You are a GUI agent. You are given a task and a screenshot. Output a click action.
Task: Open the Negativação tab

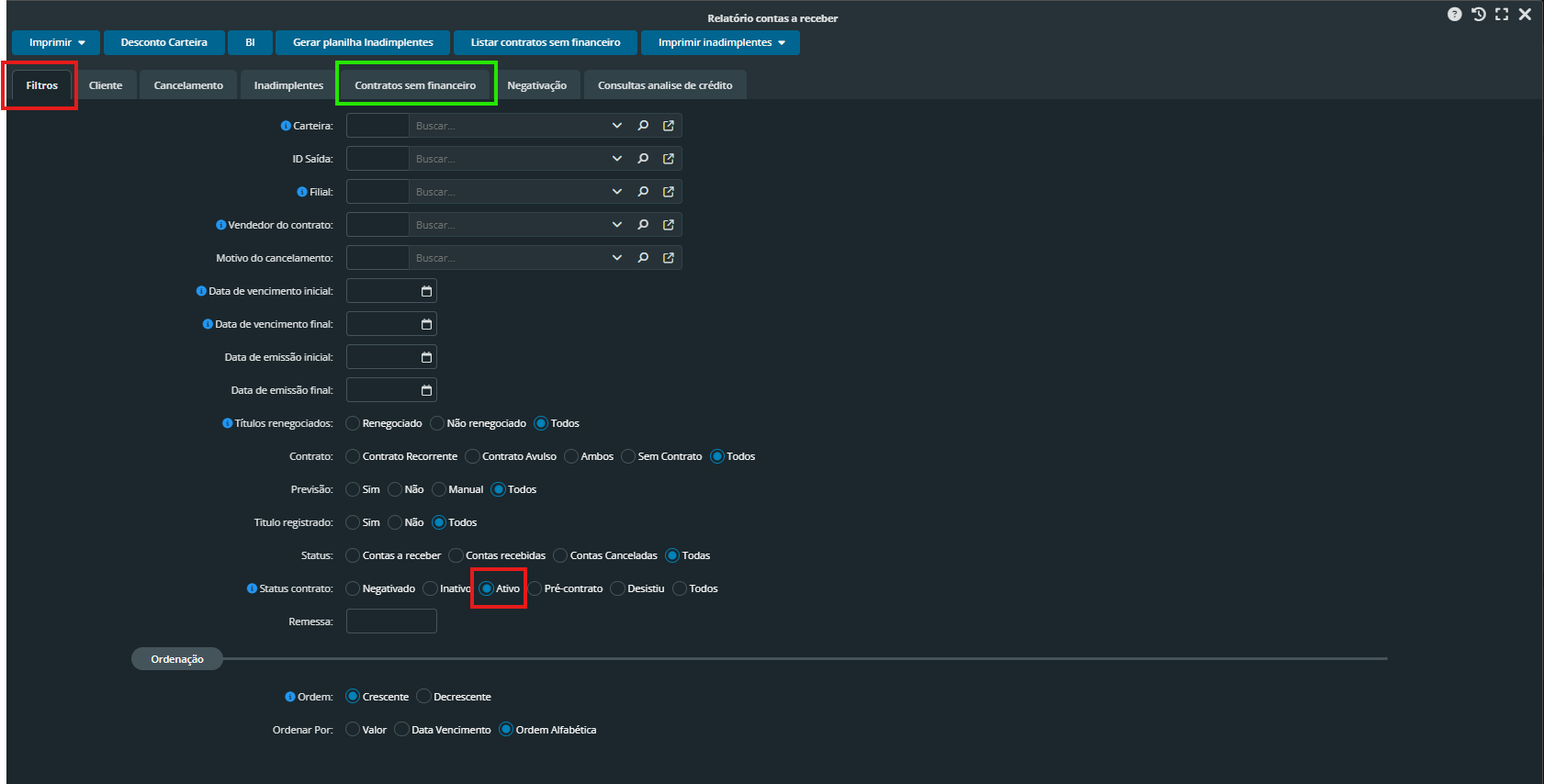click(x=536, y=85)
